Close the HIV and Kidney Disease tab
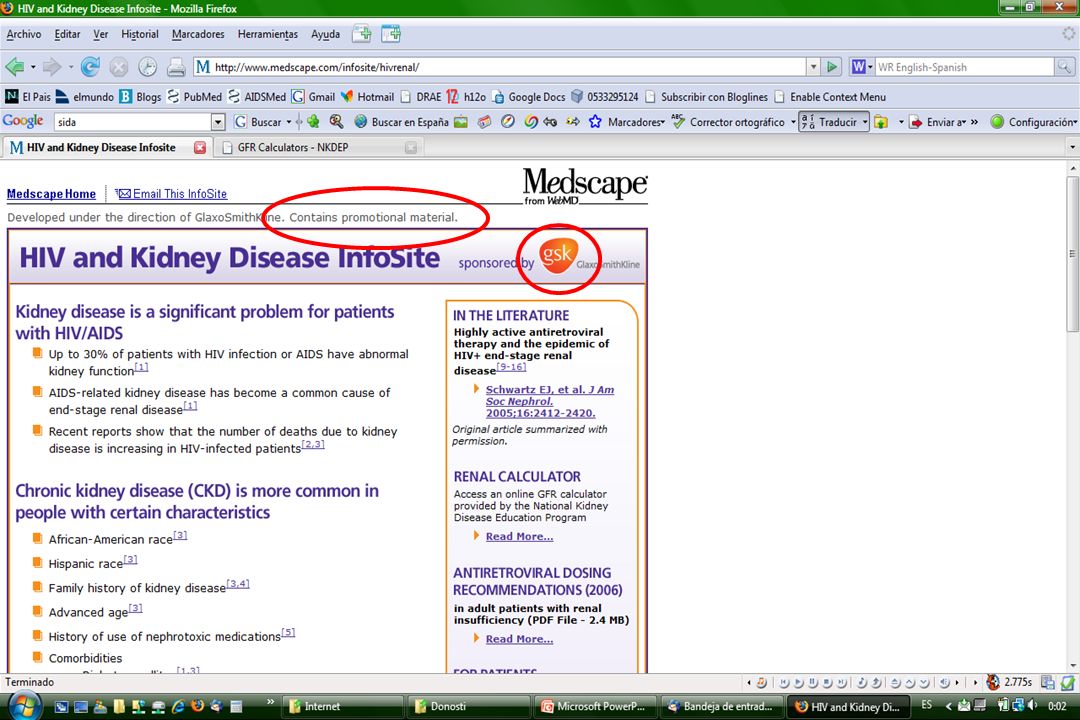The width and height of the screenshot is (1080, 720). [x=200, y=147]
